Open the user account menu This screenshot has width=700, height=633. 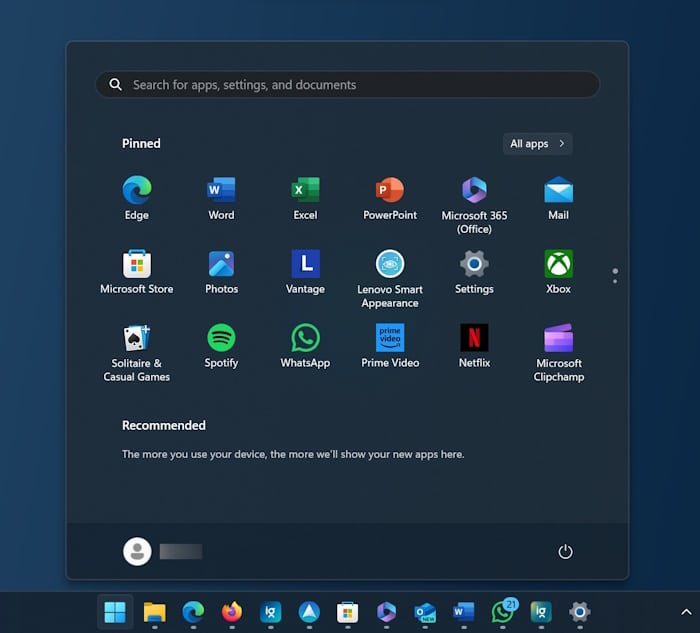pyautogui.click(x=162, y=552)
